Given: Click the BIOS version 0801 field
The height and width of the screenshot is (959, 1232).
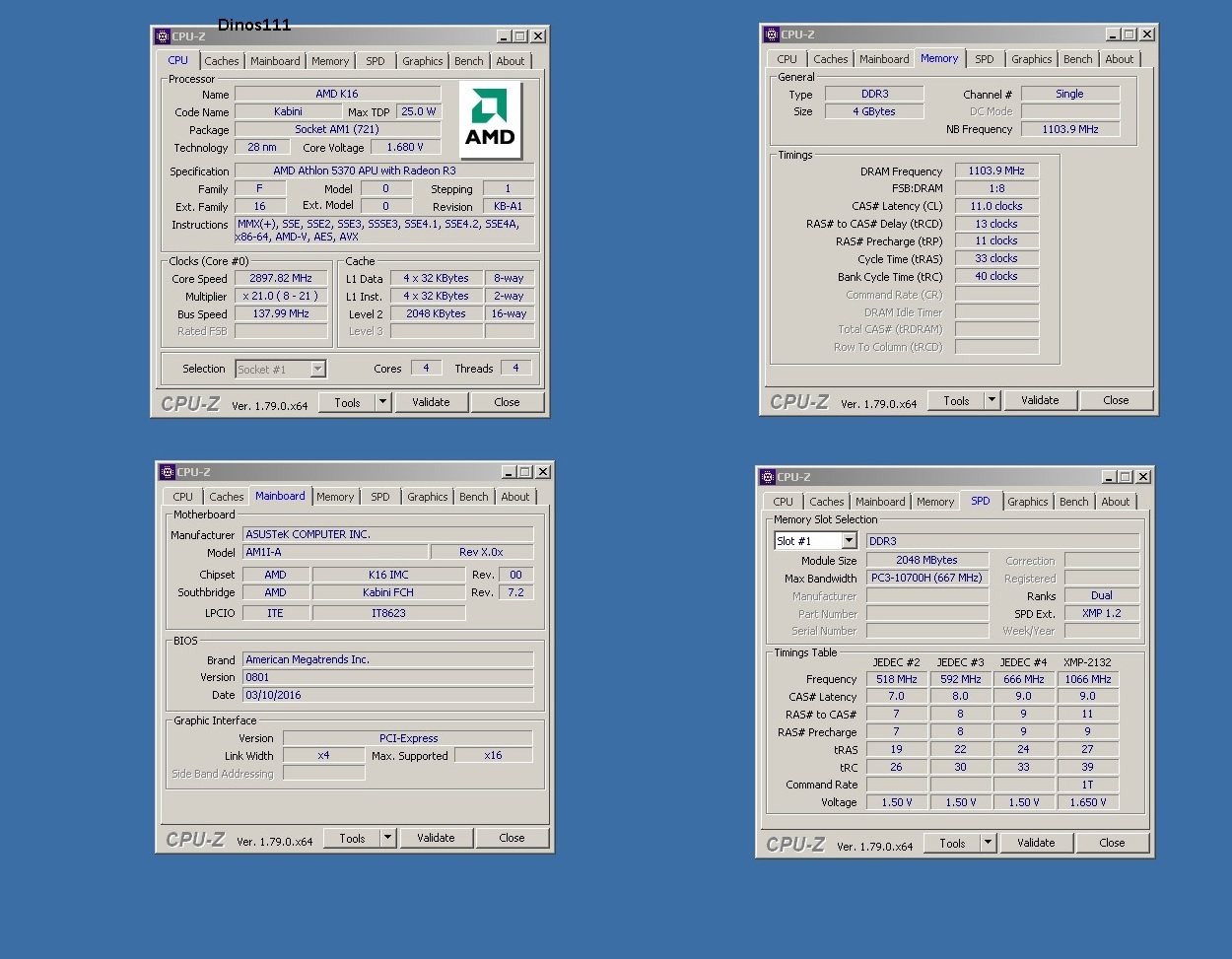Looking at the screenshot, I should click(x=388, y=677).
